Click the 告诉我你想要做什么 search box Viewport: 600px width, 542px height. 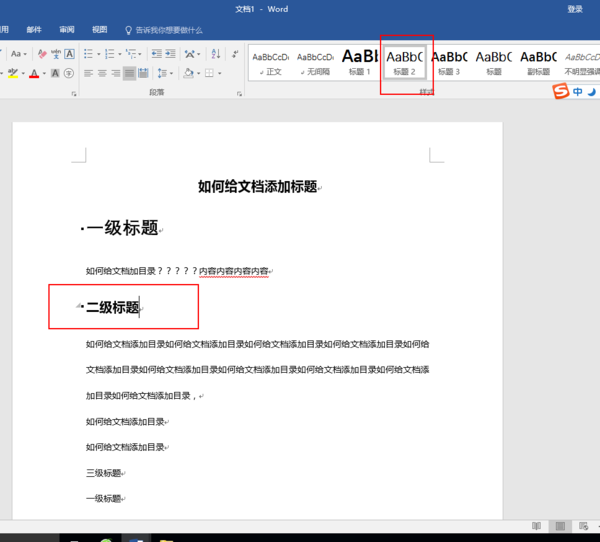(168, 31)
